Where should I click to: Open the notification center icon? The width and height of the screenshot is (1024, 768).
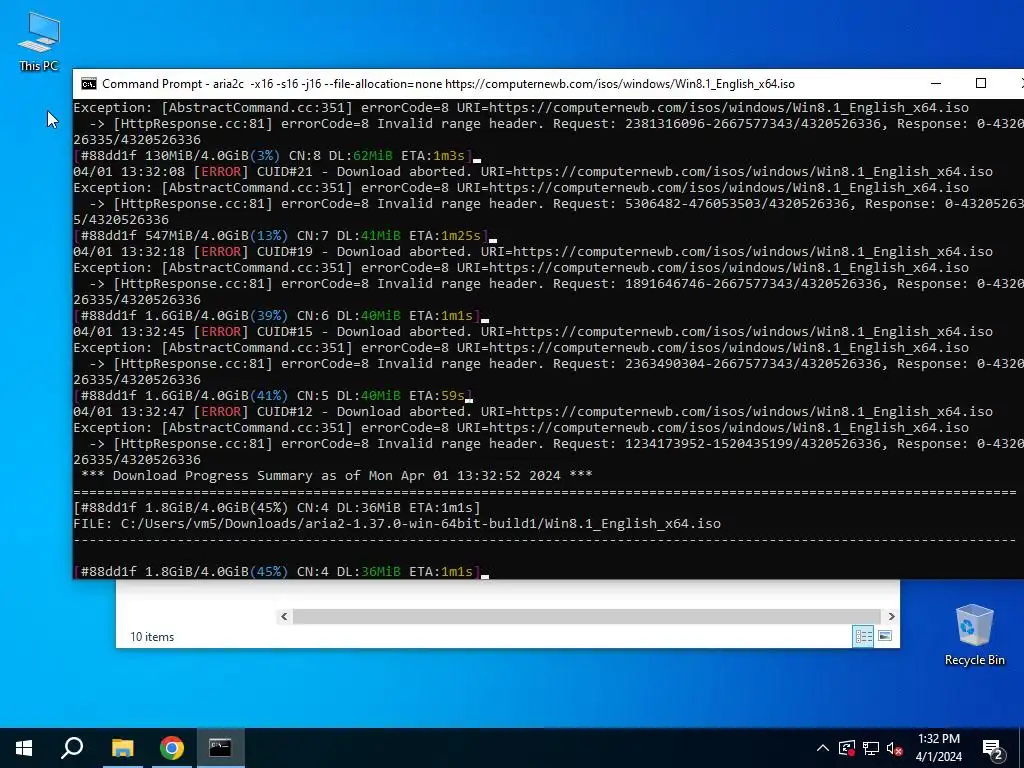[x=993, y=748]
